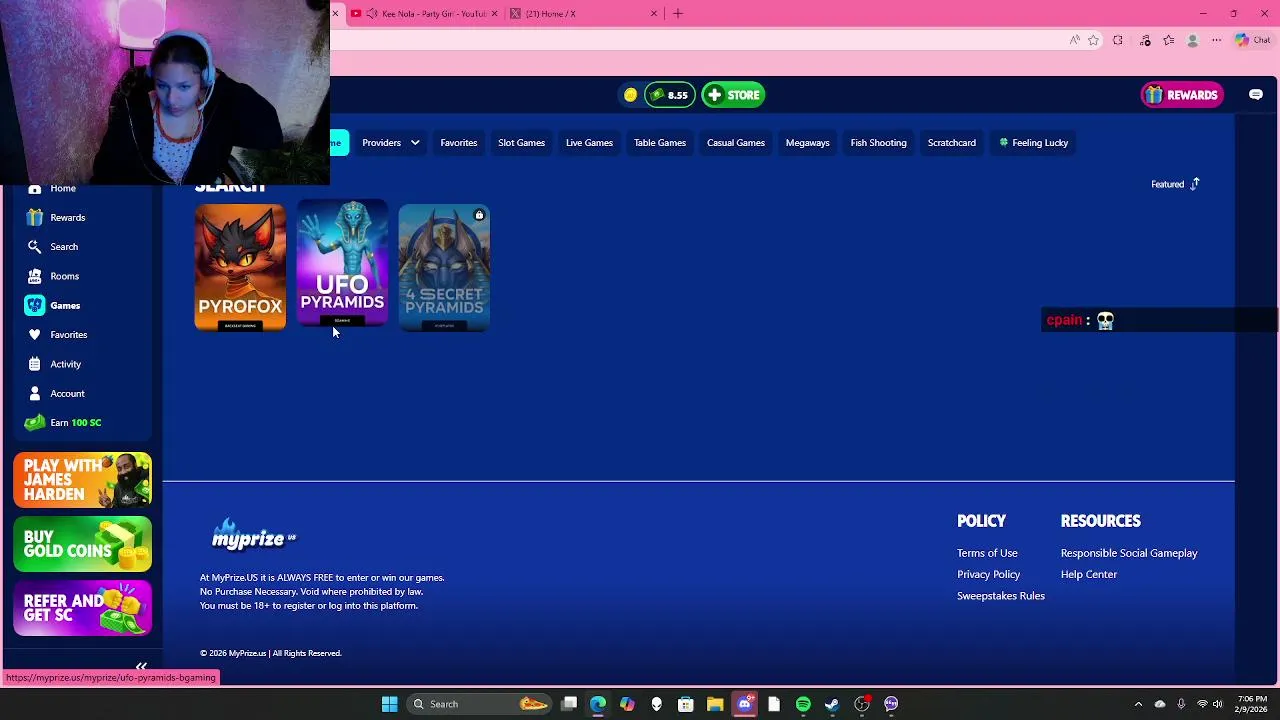Open the Featured sort dropdown
Screen dimensions: 1280x720
coord(1175,184)
